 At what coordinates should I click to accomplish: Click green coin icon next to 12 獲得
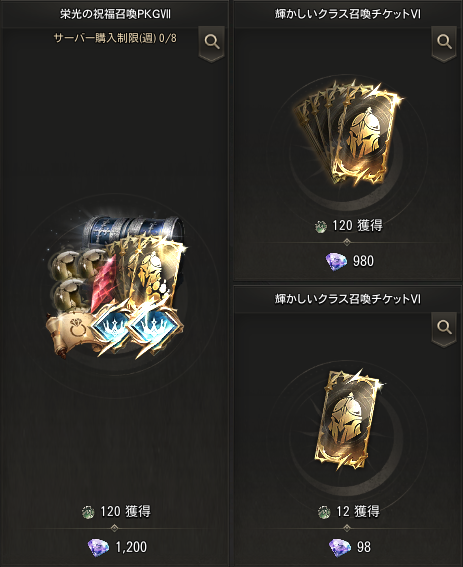pos(324,512)
